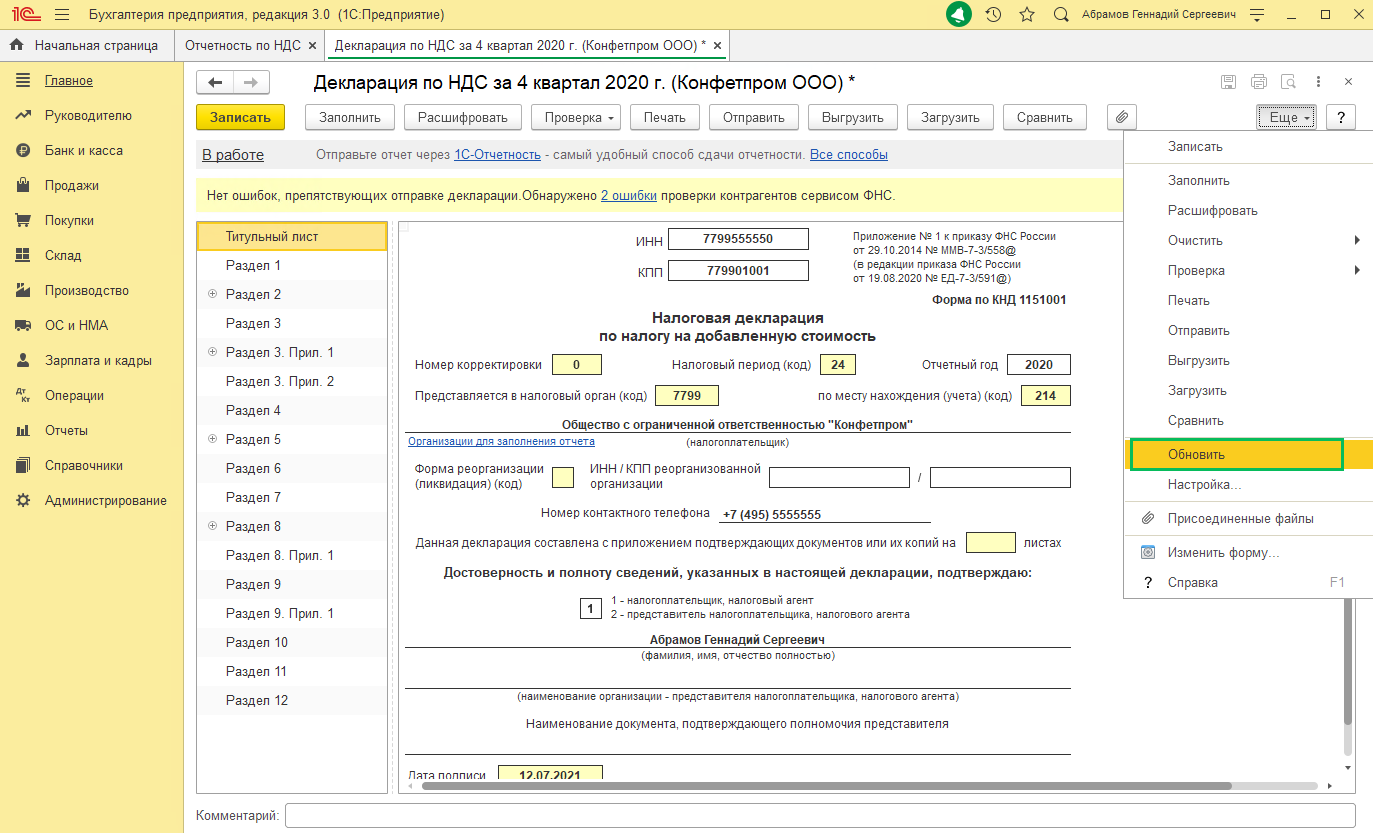Click the Администрирование gear icon

coord(23,500)
